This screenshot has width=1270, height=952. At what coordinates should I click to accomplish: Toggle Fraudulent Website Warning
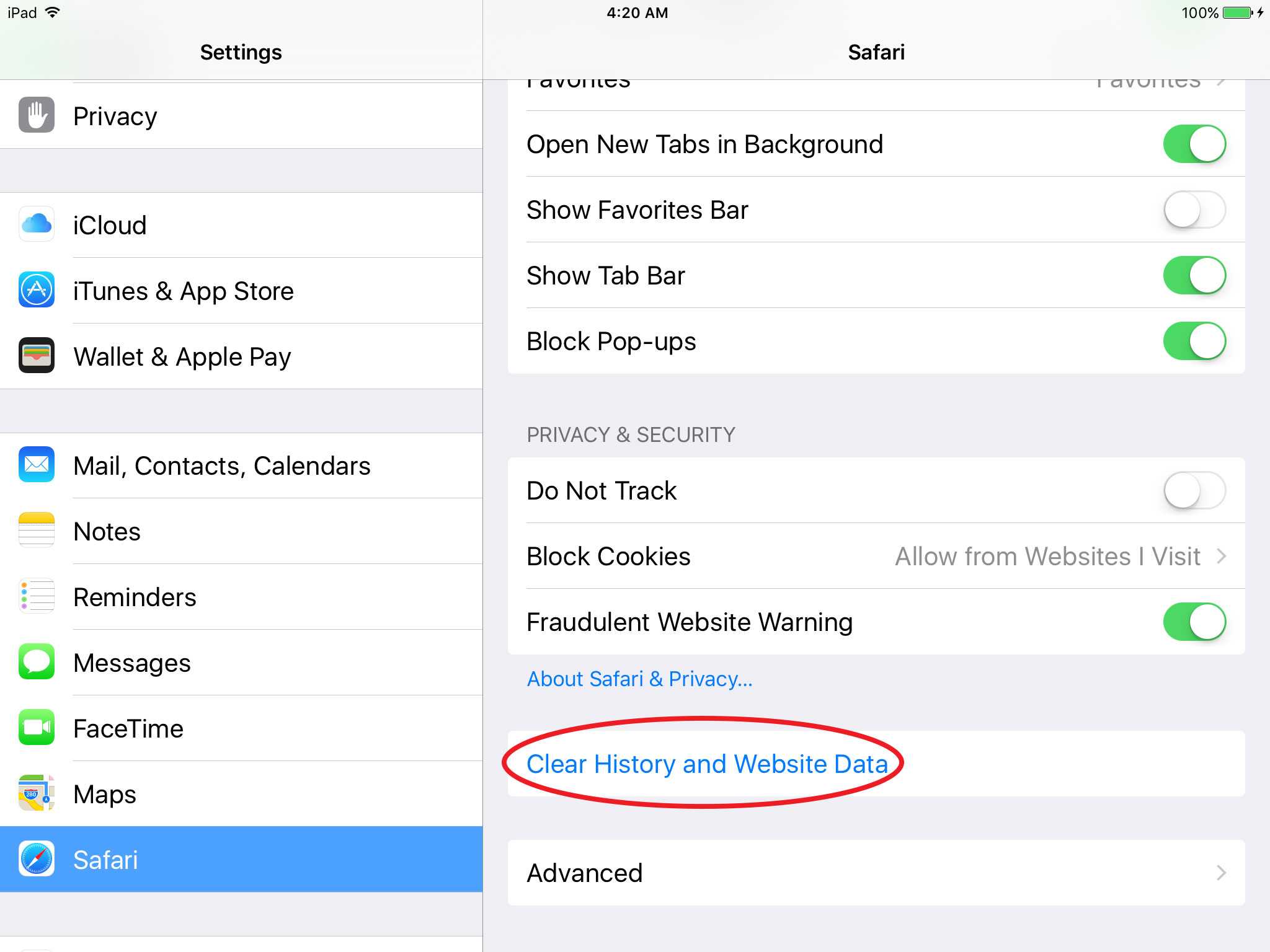click(1197, 623)
